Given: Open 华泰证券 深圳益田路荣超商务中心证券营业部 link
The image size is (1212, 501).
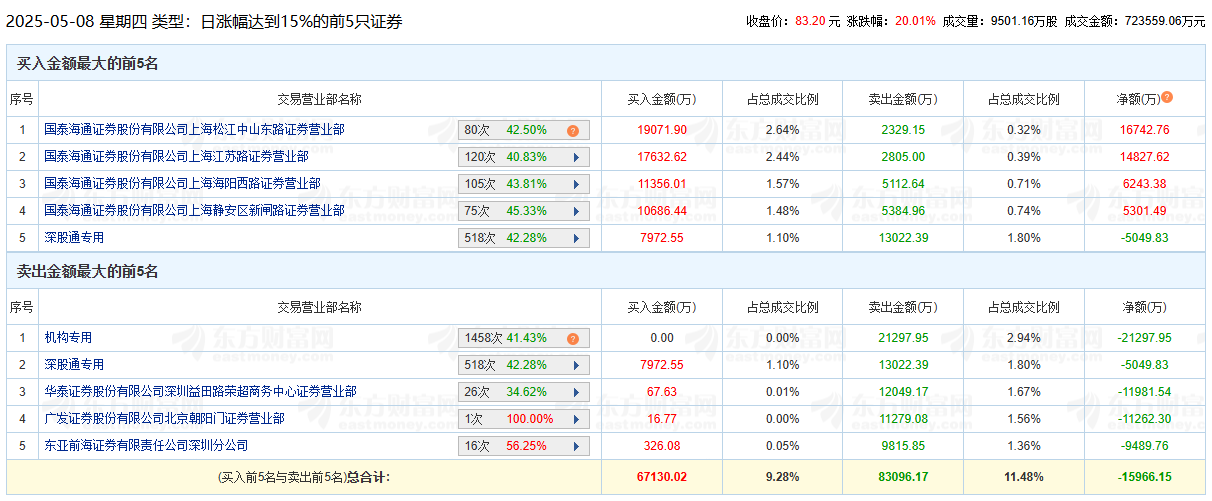Looking at the screenshot, I should click(x=200, y=392).
